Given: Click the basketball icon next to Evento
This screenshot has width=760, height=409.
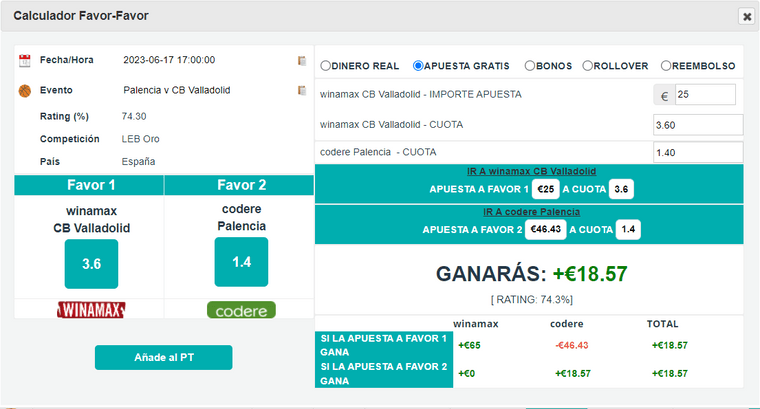Looking at the screenshot, I should (25, 91).
